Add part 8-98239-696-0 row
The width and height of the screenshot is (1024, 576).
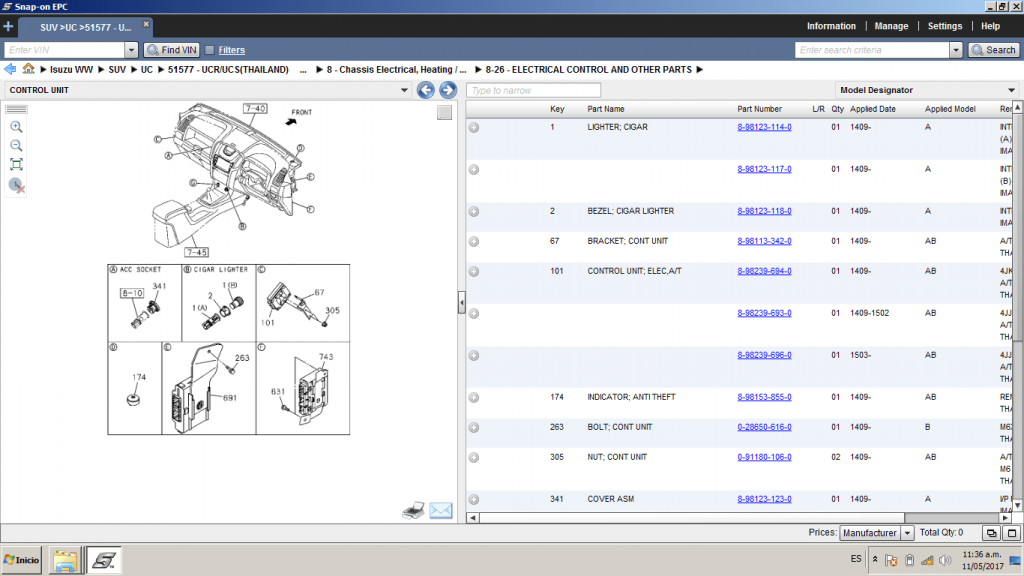point(474,356)
